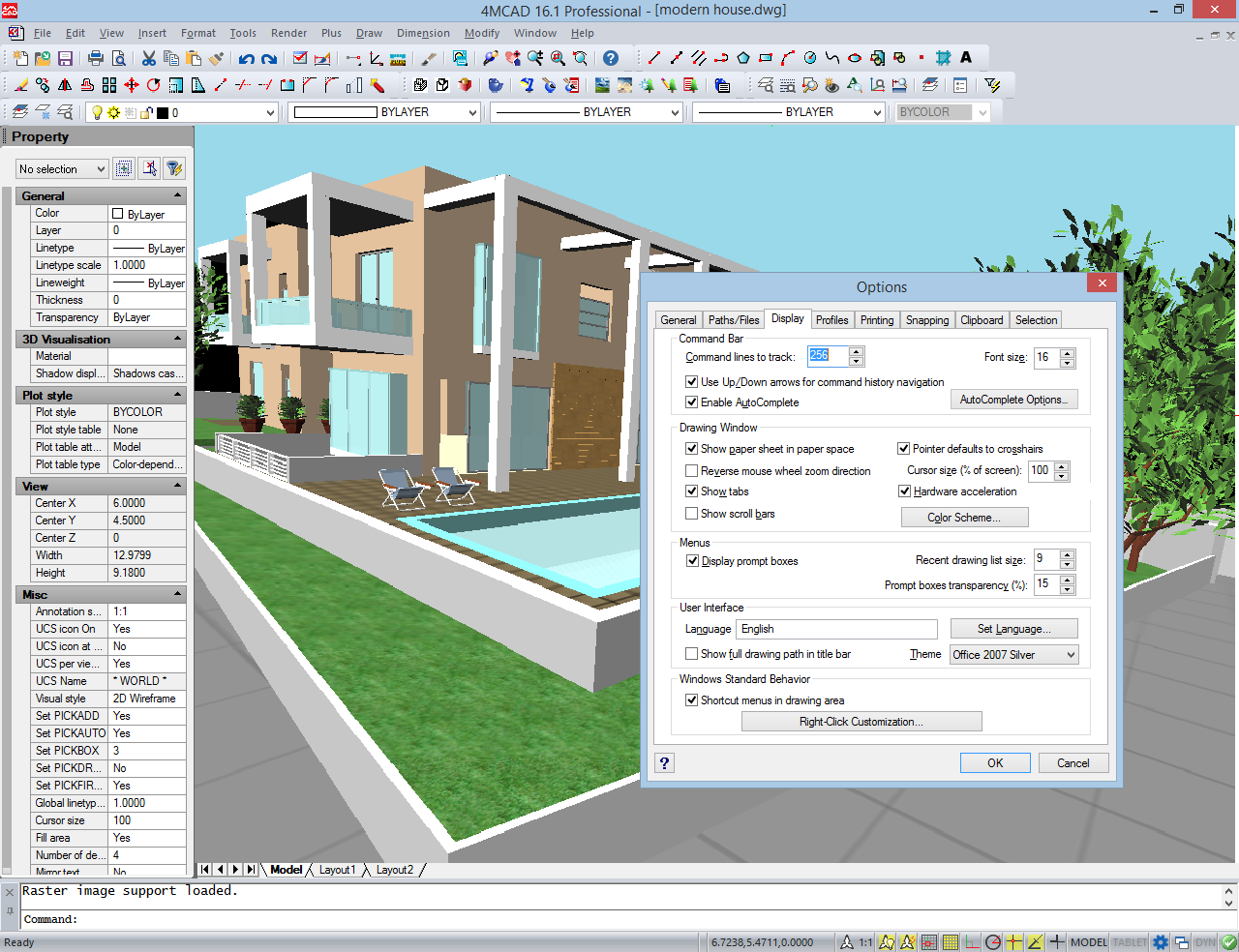Click the Right-Click Customization button
Viewport: 1239px width, 952px height.
861,722
